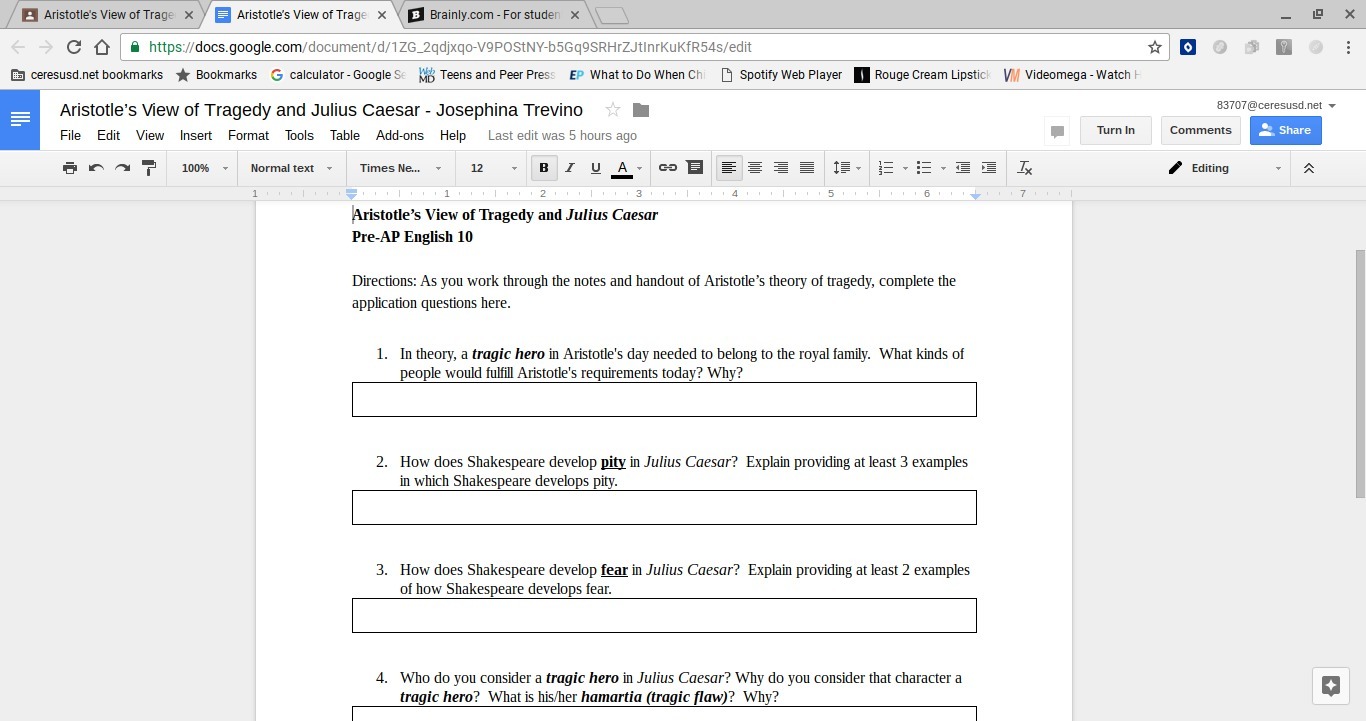Expand the Editing mode dropdown
This screenshot has height=721, width=1366.
[1225, 168]
